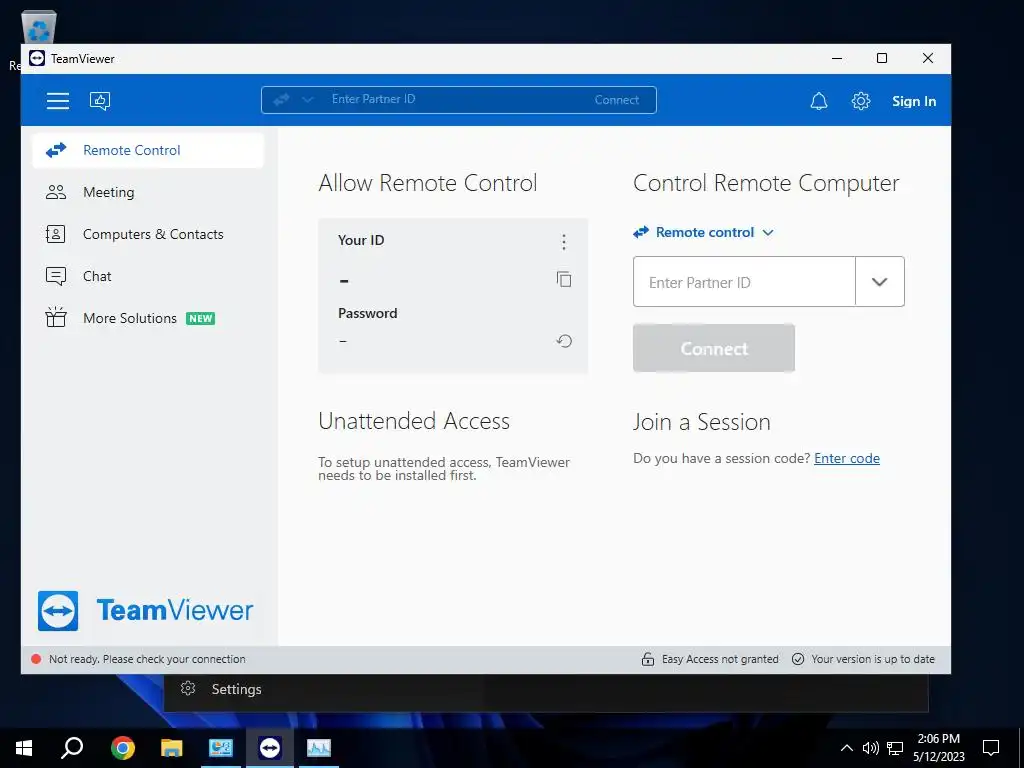Open the Action Center notification icon
Viewport: 1024px width, 768px height.
(991, 748)
